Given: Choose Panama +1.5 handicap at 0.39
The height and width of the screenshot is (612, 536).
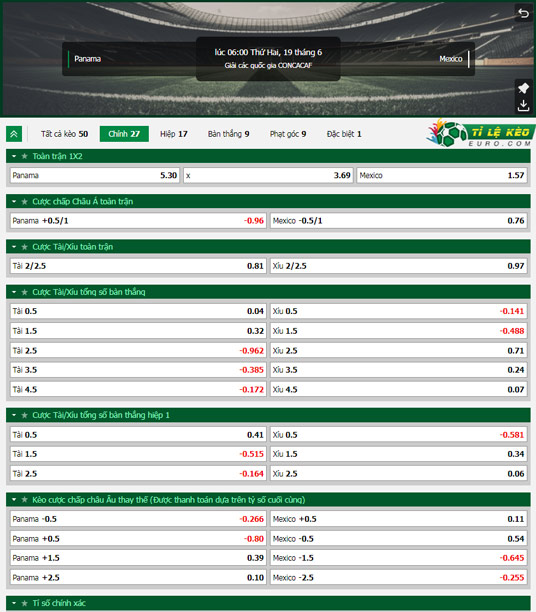Looking at the screenshot, I should (x=138, y=558).
